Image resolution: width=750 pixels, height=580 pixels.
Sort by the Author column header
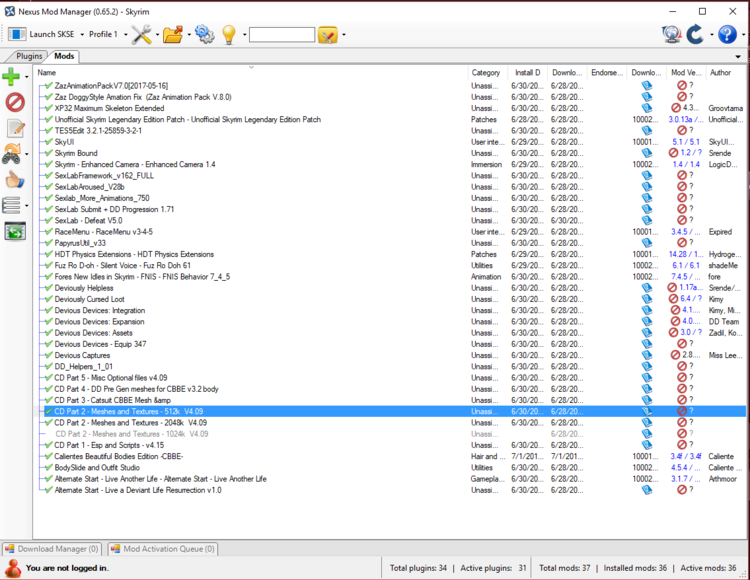tap(720, 73)
